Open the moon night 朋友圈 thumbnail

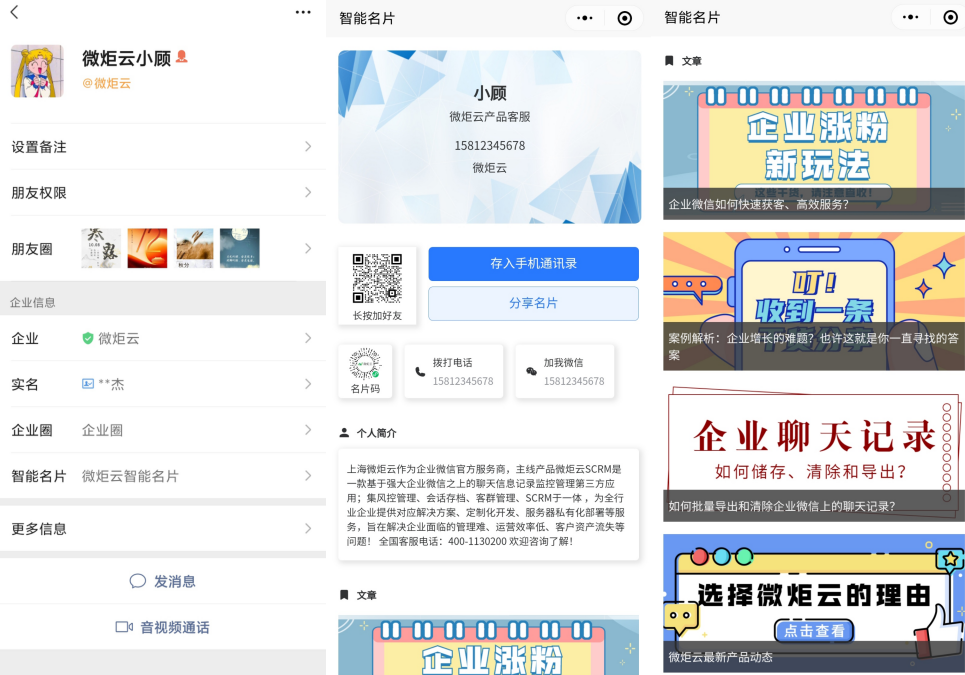coord(240,248)
